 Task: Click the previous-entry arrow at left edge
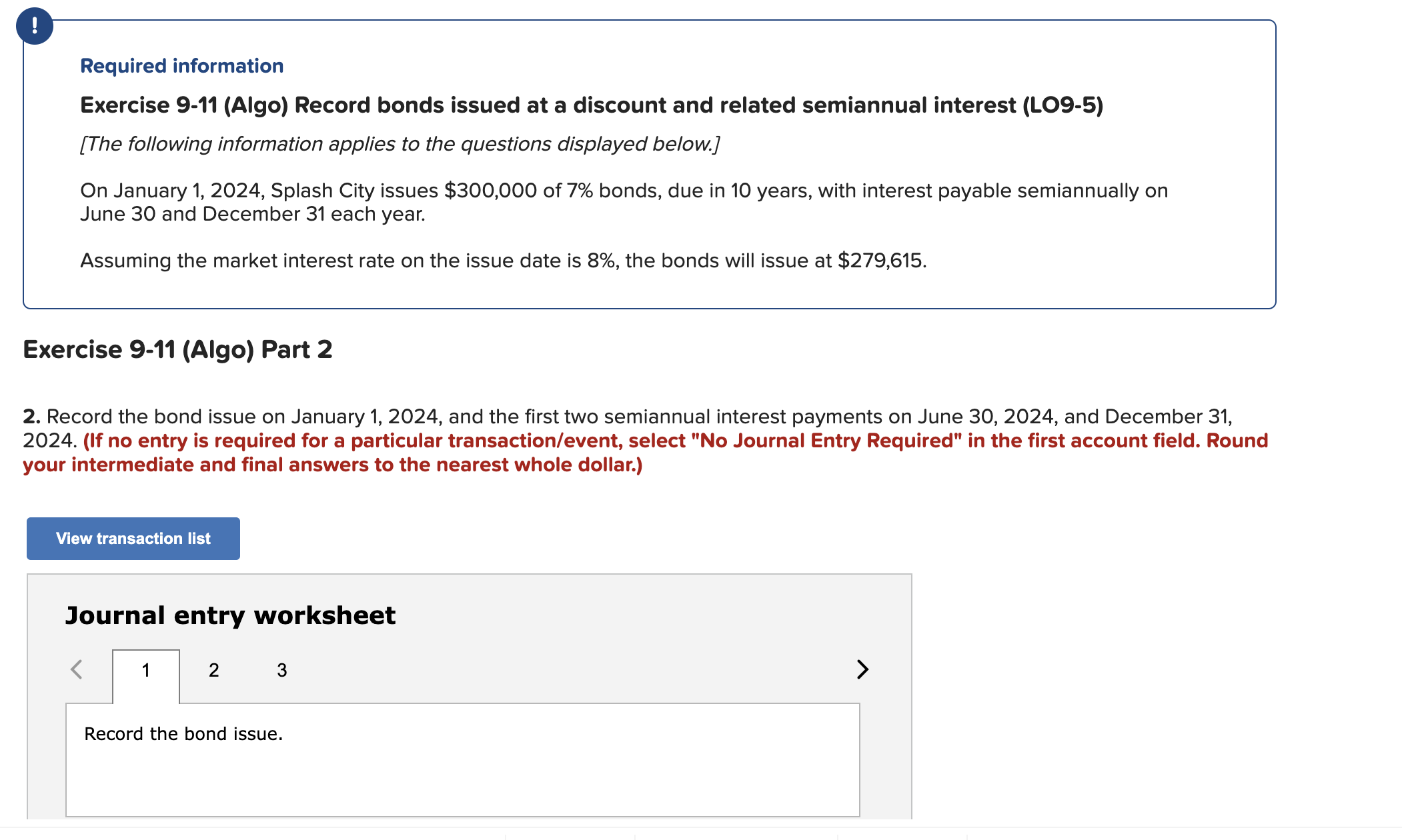click(77, 669)
